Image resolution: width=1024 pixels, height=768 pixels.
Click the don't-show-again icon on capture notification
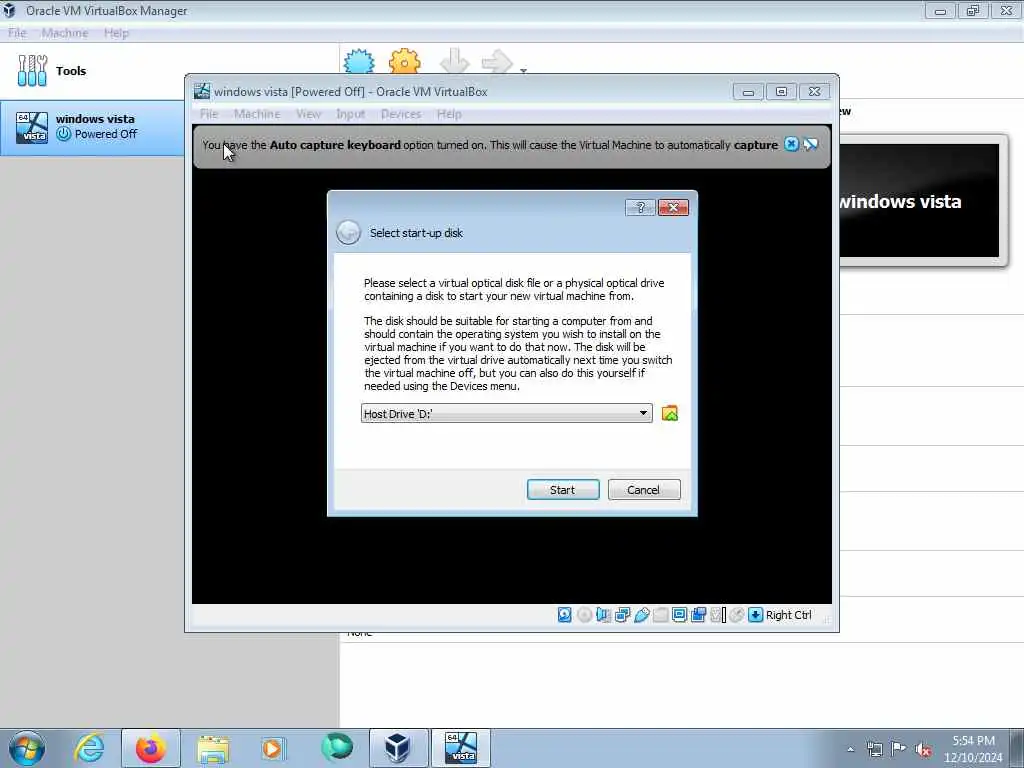811,144
